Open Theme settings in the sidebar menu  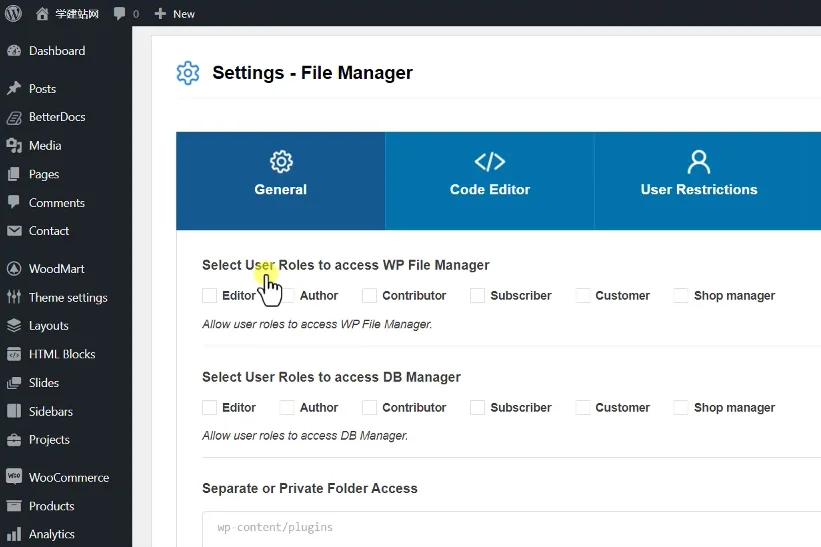[x=67, y=297]
